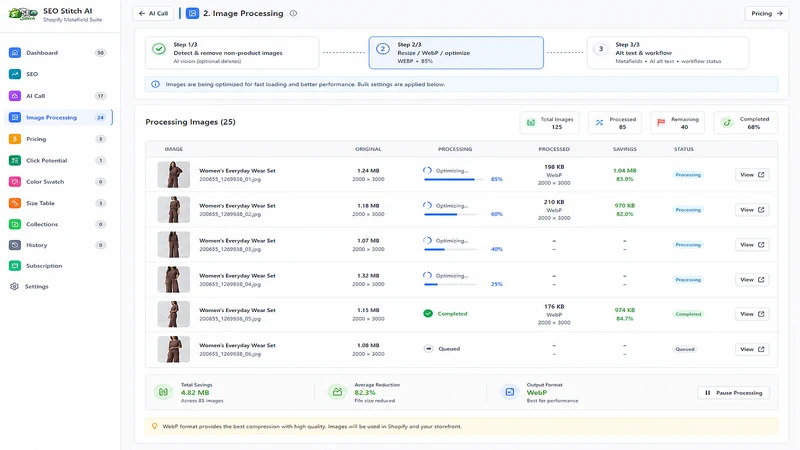Click View for image 200655_1269938_03.jpg
The height and width of the screenshot is (450, 800).
[752, 244]
